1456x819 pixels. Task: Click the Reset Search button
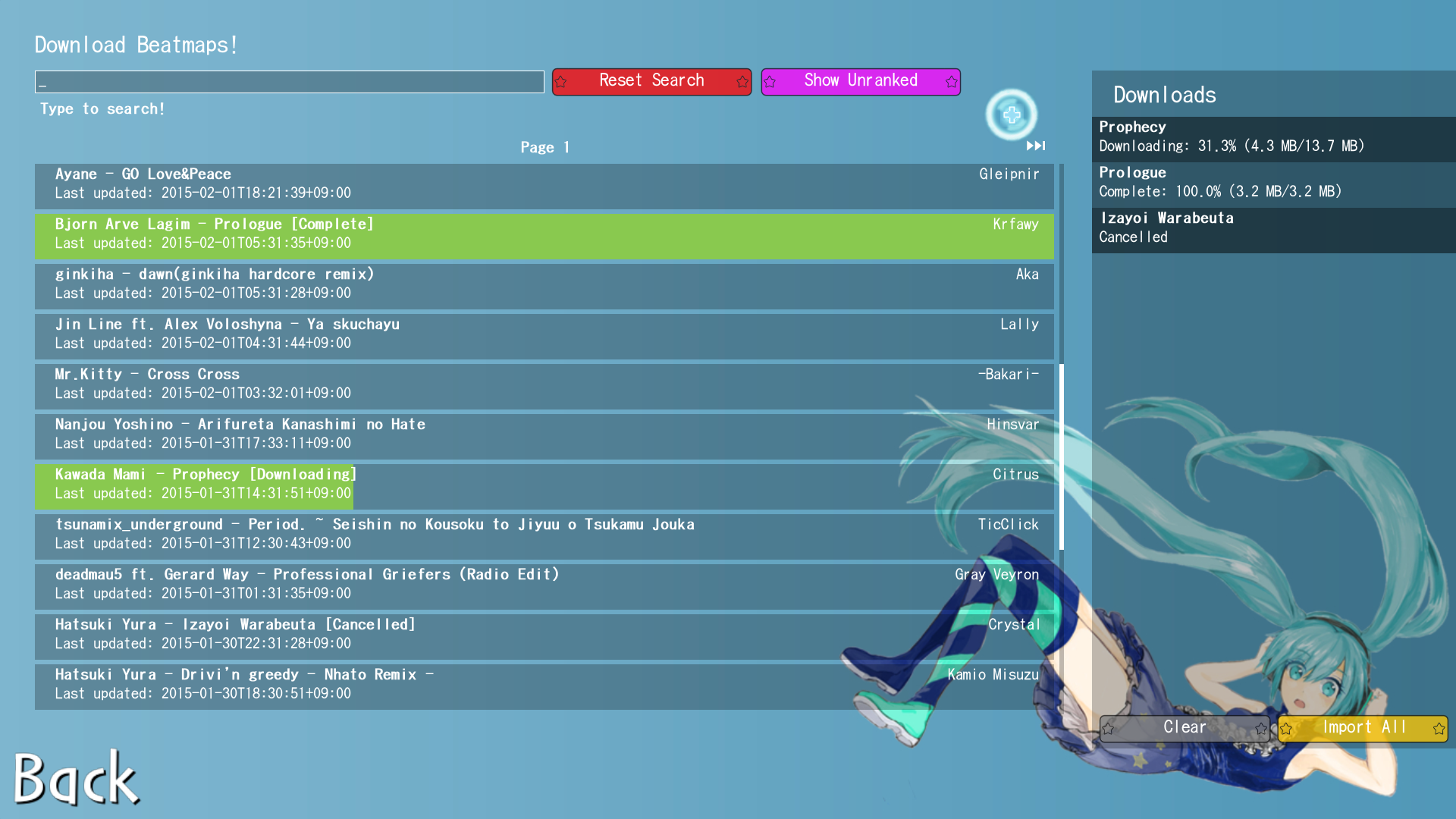click(651, 81)
